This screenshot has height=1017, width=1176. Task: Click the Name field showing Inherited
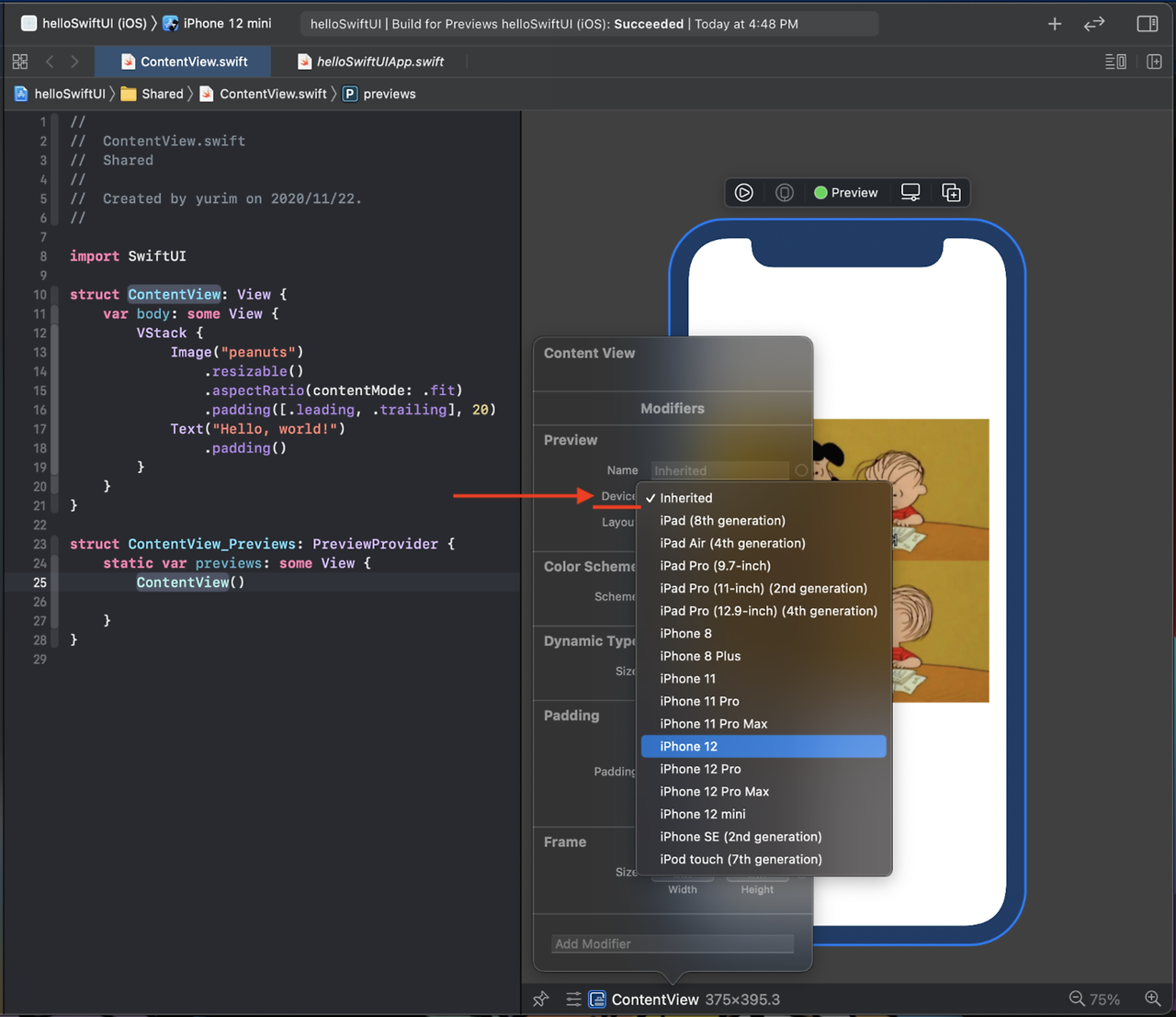720,470
